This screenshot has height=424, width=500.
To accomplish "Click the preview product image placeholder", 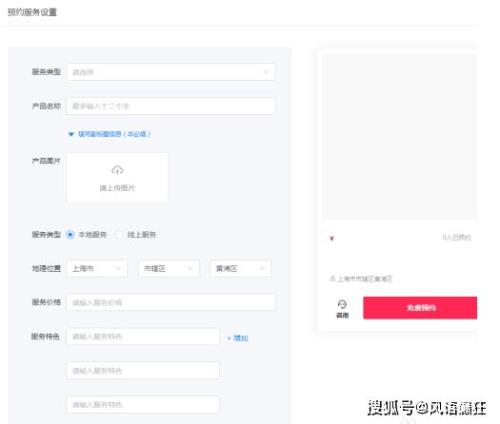I will click(399, 136).
